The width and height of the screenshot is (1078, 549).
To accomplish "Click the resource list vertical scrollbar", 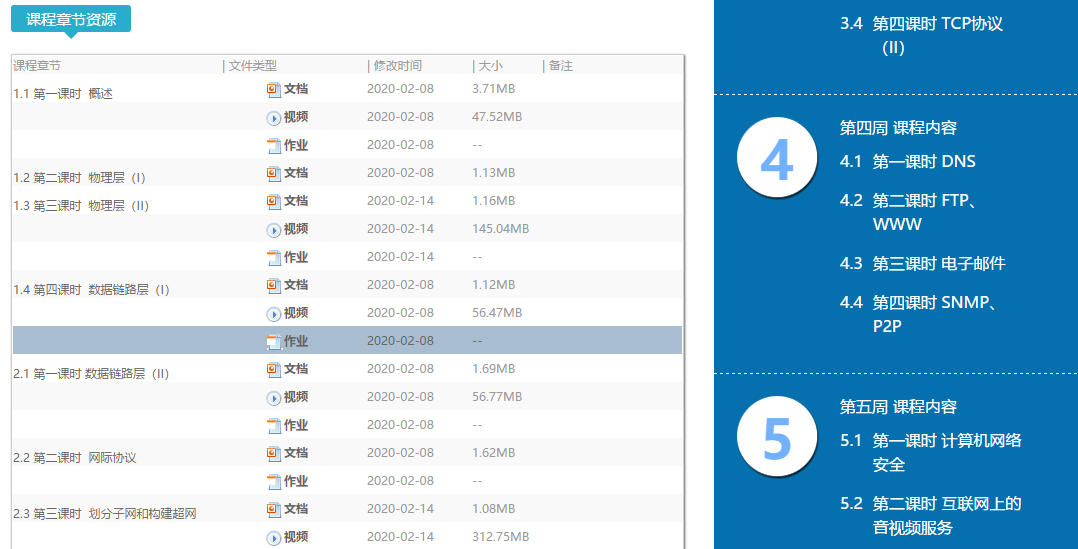I will tap(684, 300).
